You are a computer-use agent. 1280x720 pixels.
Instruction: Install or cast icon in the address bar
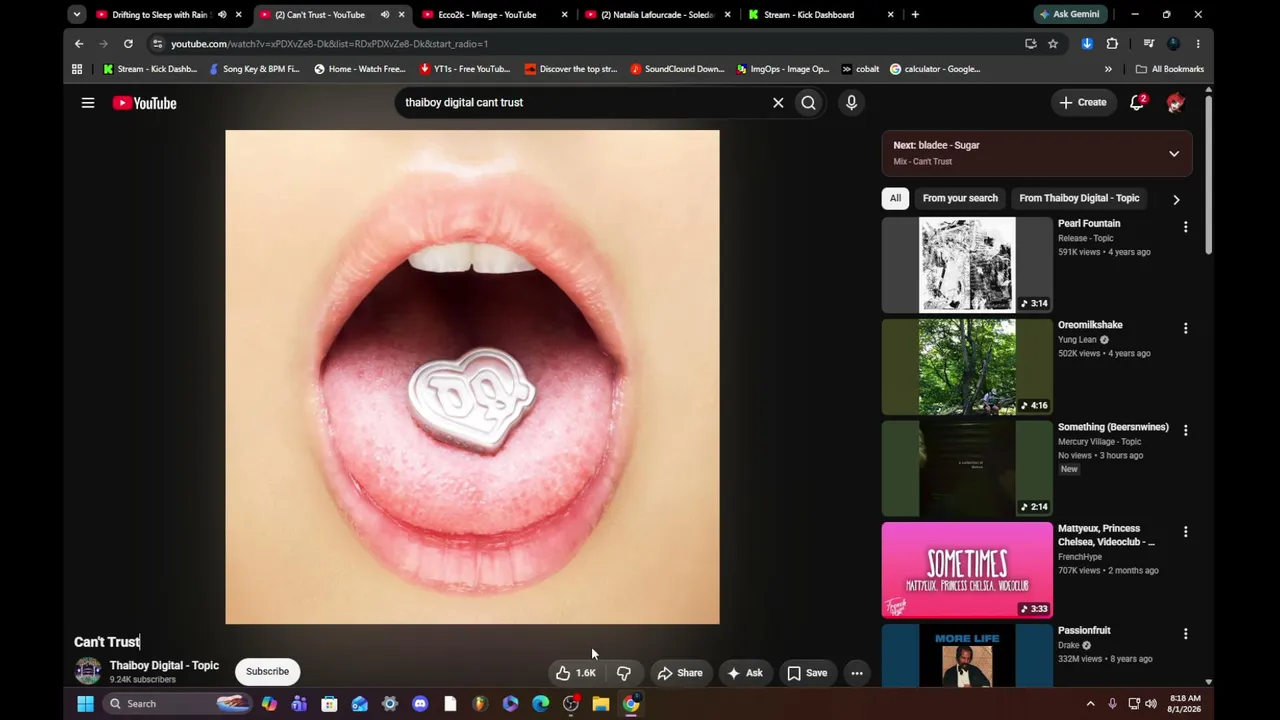1031,44
